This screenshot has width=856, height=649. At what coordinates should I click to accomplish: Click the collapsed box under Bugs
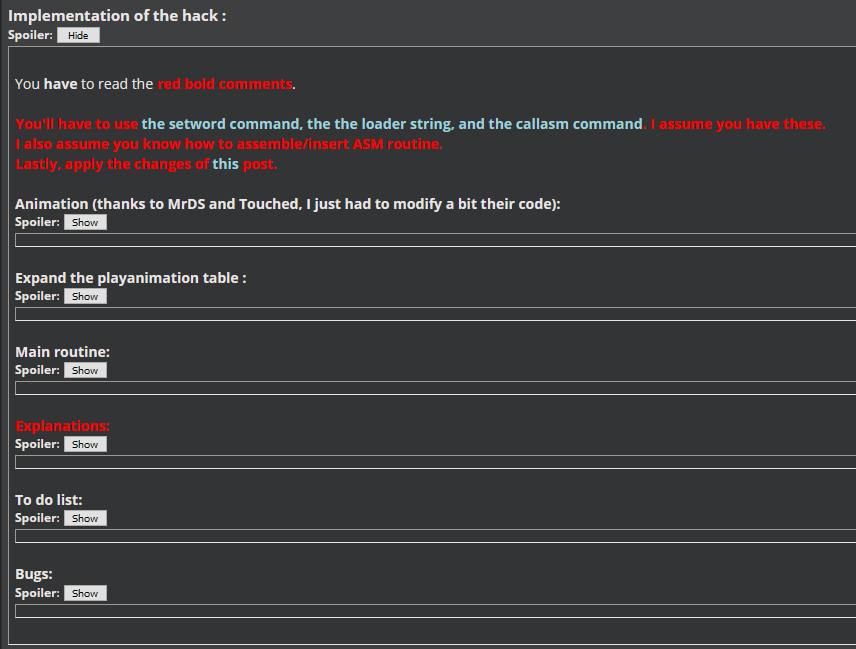[435, 611]
